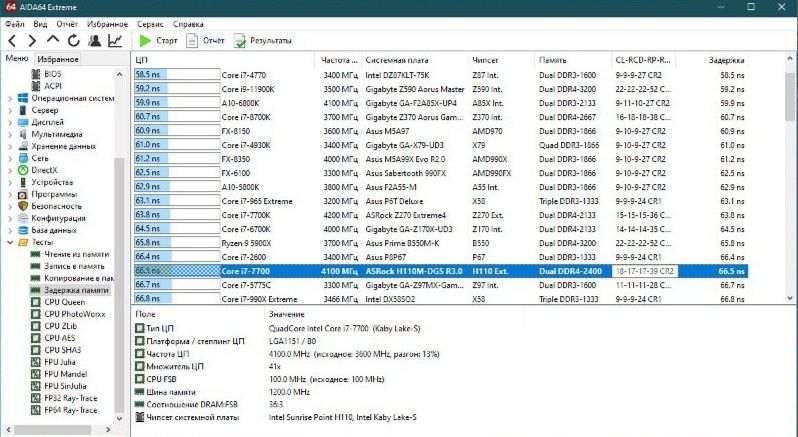Open the Сервис menu
Image resolution: width=798 pixels, height=437 pixels.
coord(150,24)
